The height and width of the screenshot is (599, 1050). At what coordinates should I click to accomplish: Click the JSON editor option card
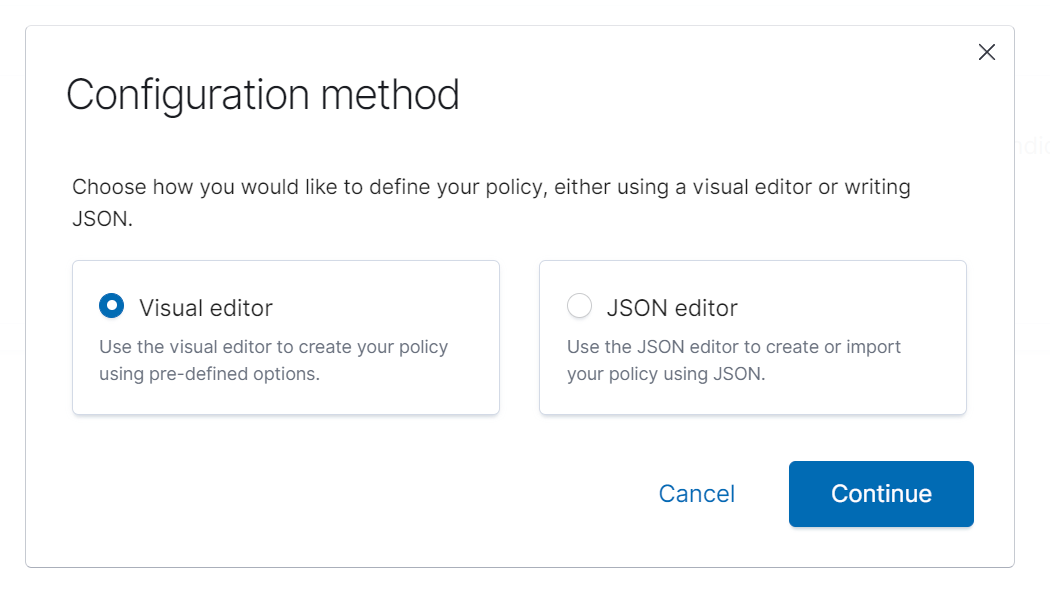[x=752, y=337]
